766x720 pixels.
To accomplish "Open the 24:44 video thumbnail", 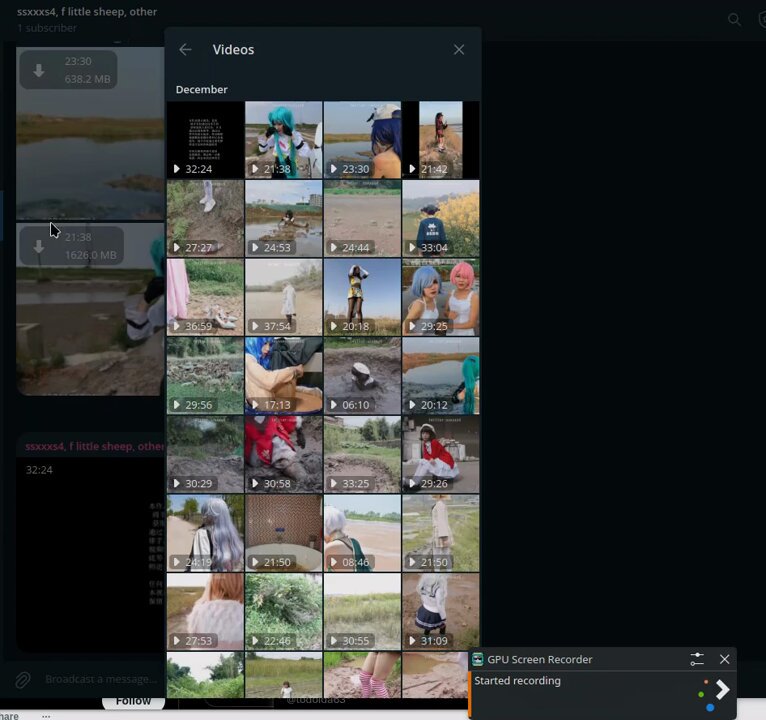I will [x=362, y=218].
